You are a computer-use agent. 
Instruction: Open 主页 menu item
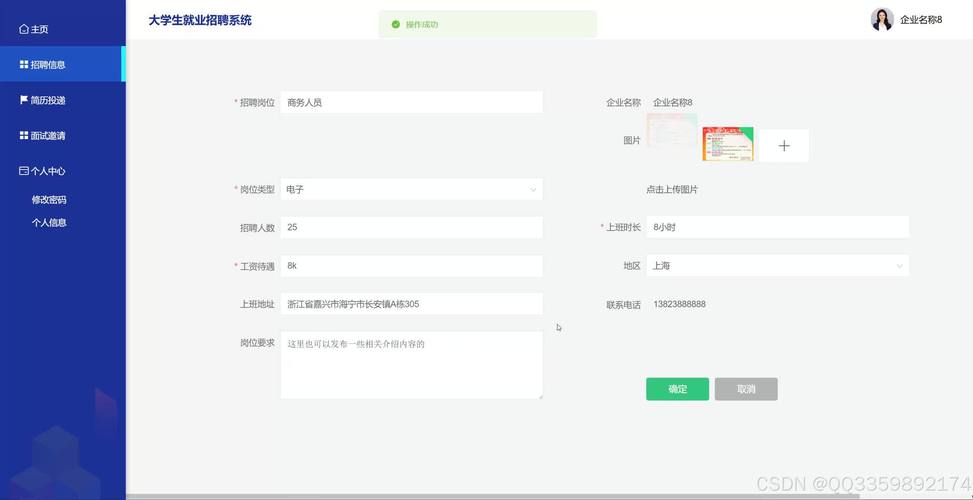(63, 29)
